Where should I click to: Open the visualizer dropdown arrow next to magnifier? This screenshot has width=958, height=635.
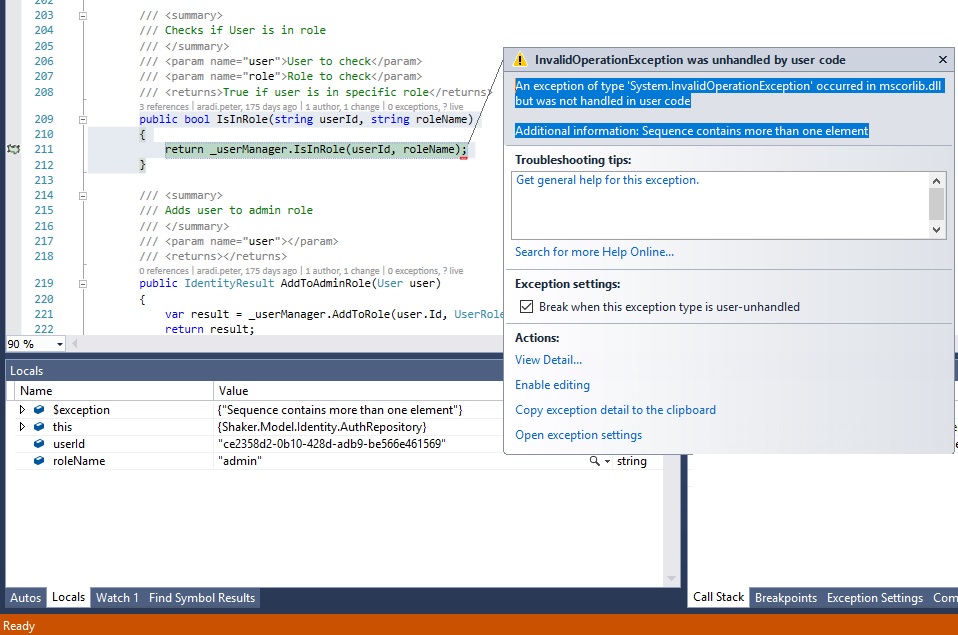point(607,461)
